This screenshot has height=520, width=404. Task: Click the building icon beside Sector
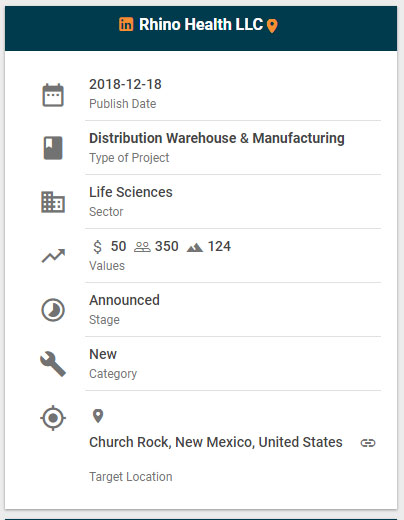tap(53, 202)
